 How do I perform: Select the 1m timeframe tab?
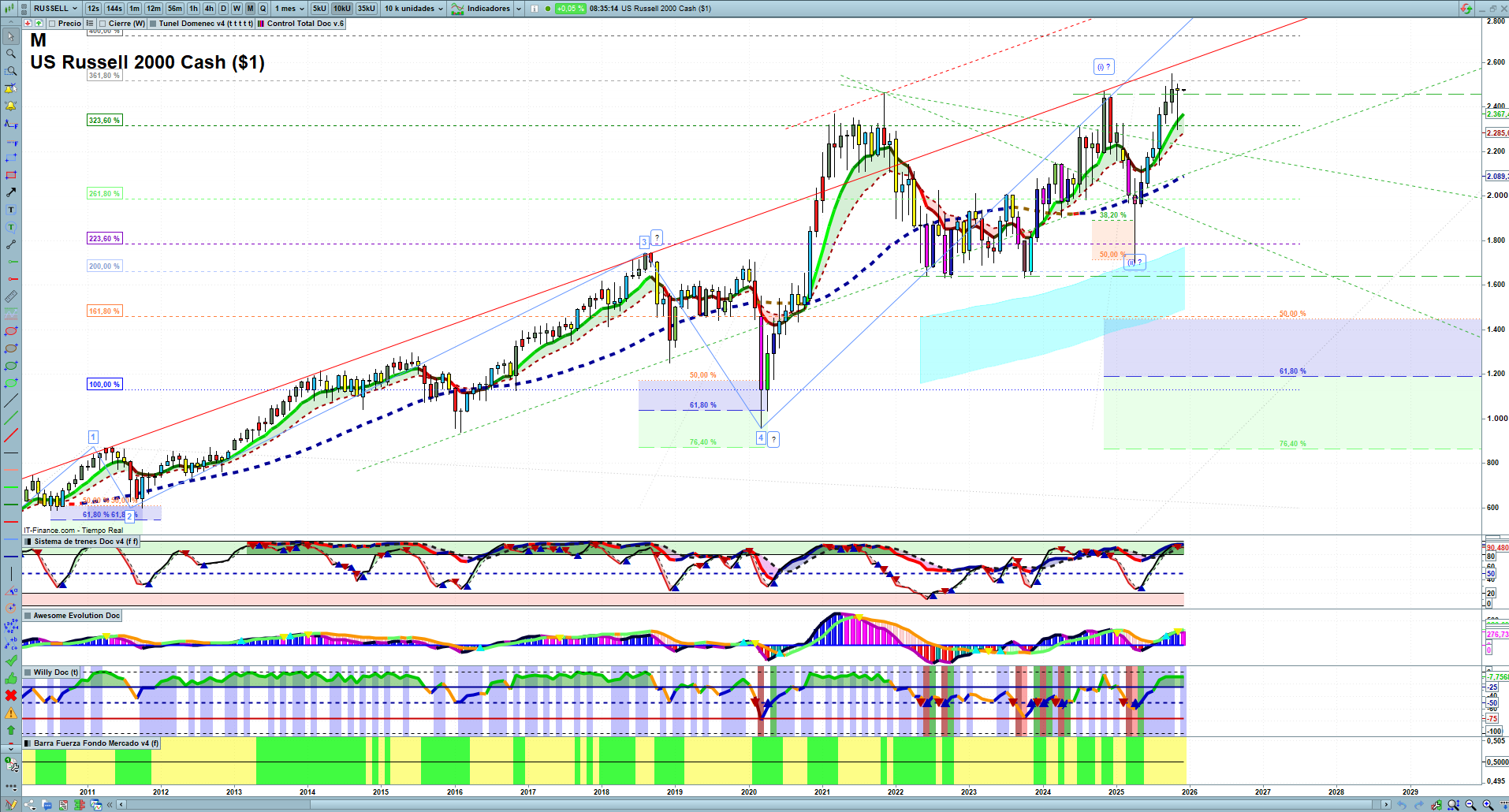135,9
